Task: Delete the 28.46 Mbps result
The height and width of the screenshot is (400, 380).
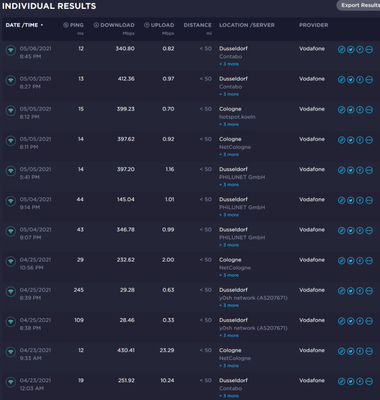Action: 369,321
